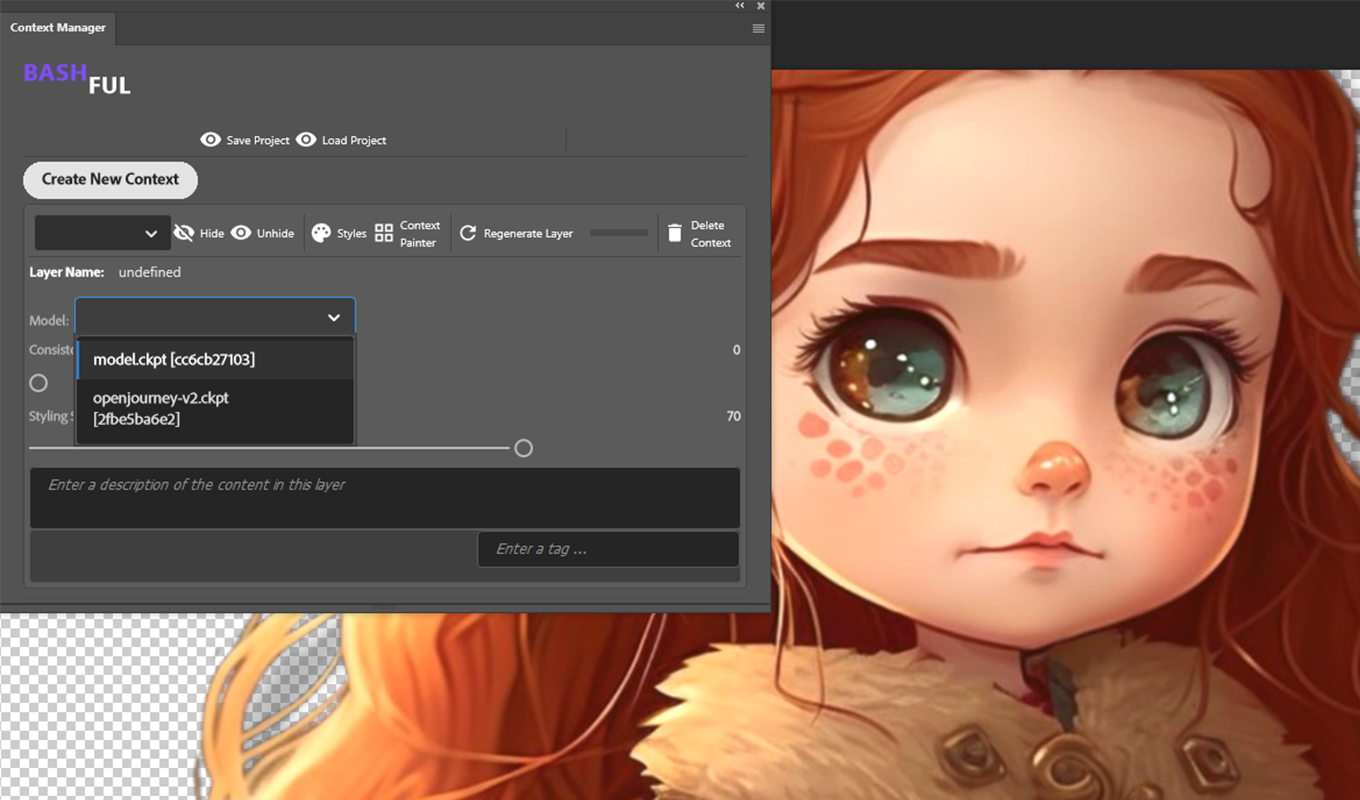Image resolution: width=1360 pixels, height=800 pixels.
Task: Click the Regenerate Layer progress bar
Action: point(619,233)
